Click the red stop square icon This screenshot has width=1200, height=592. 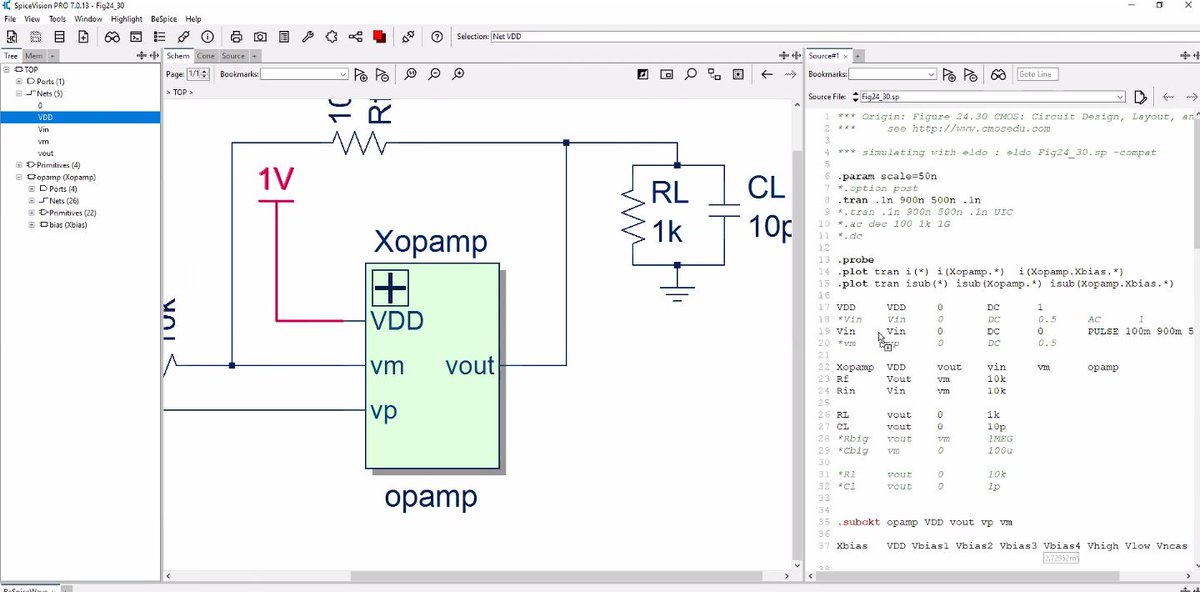[x=380, y=36]
